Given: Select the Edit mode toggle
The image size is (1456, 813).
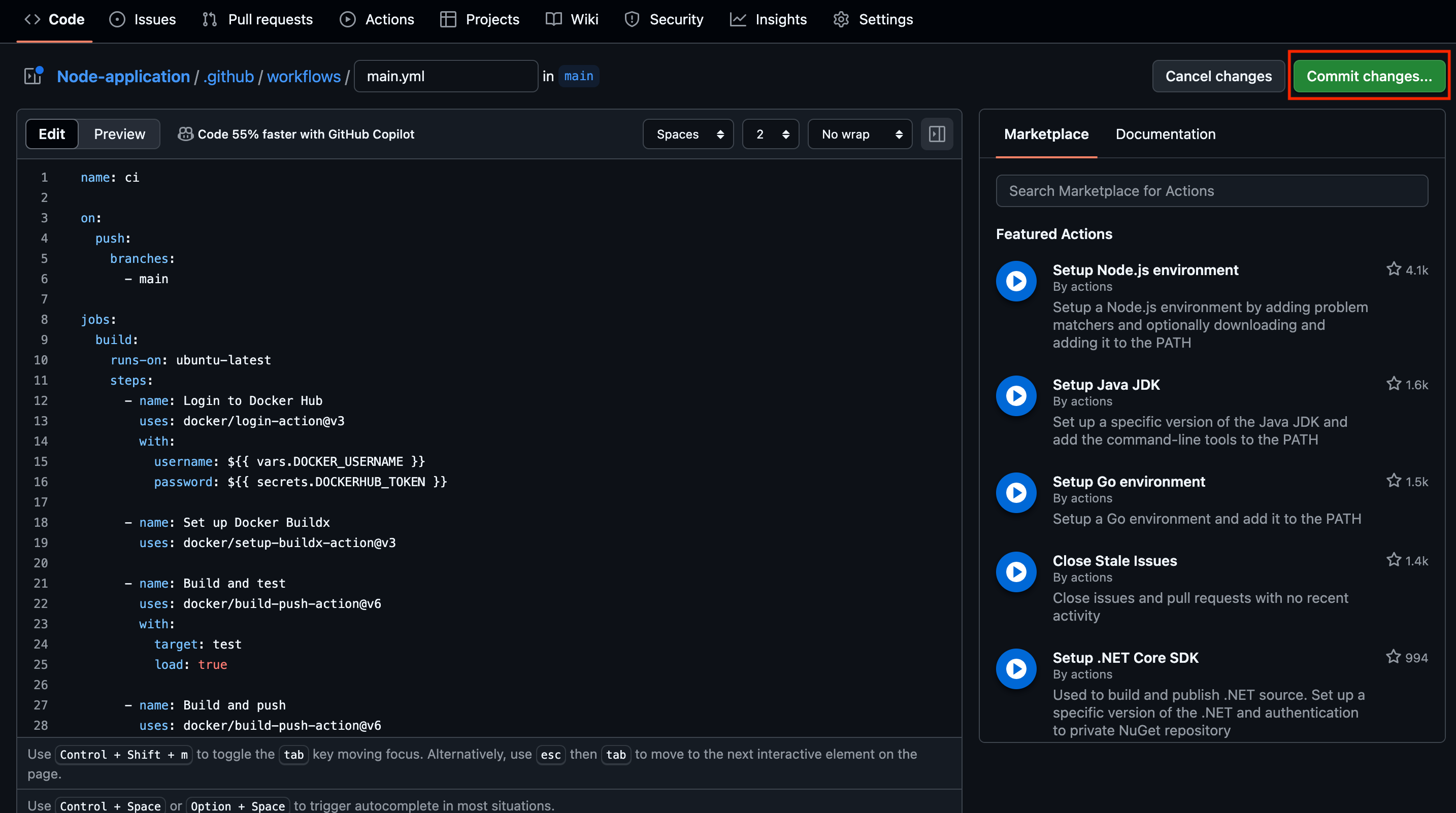Looking at the screenshot, I should pyautogui.click(x=51, y=134).
